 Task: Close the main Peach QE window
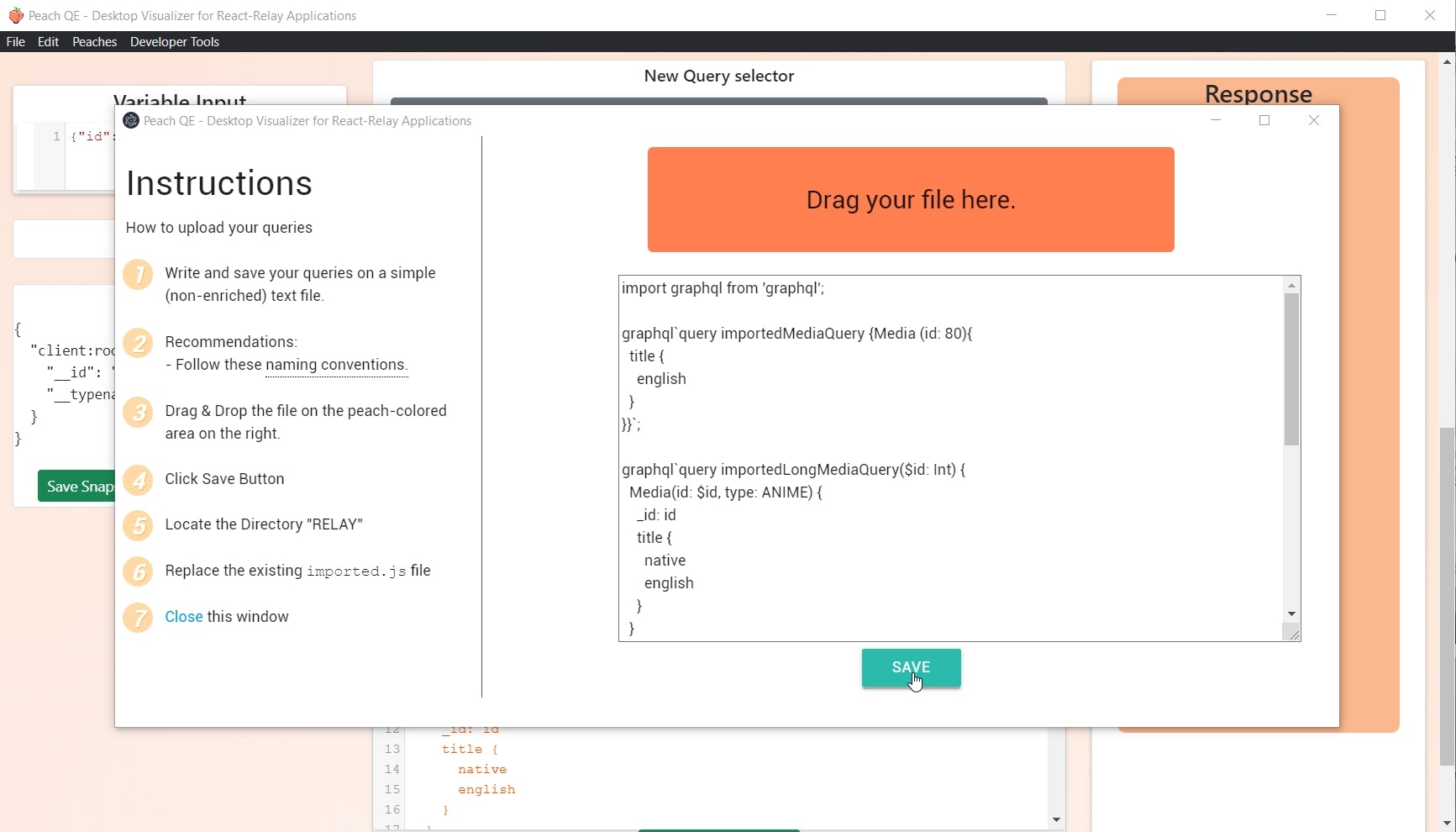tap(1430, 15)
